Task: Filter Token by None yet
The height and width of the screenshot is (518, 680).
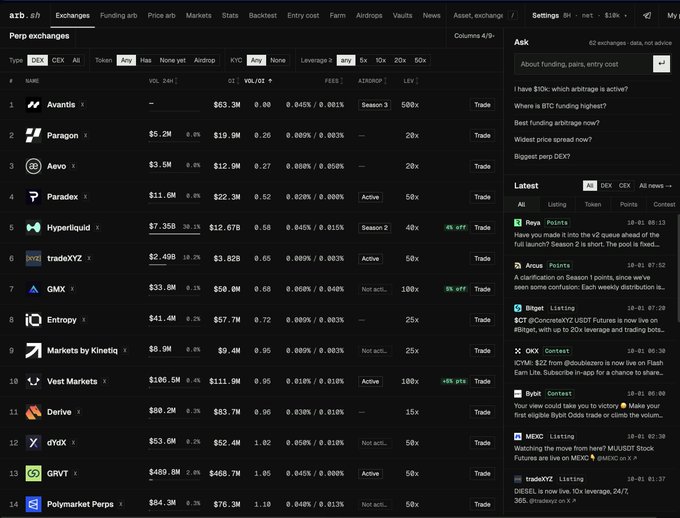Action: 173,60
